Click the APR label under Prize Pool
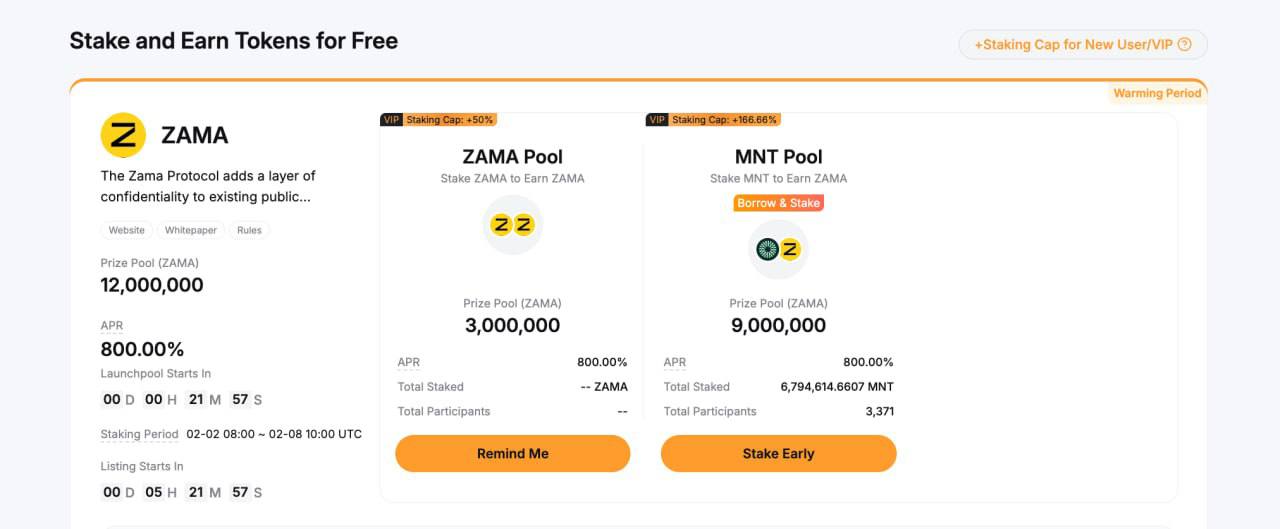Screen dimensions: 1280x529 click(112, 326)
